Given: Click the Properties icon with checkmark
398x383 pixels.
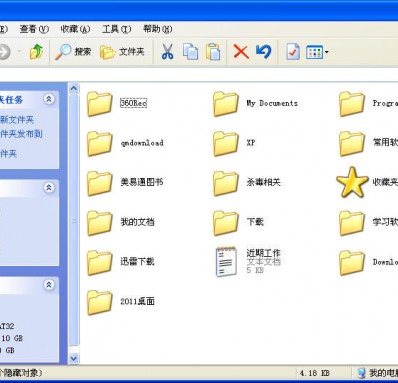Looking at the screenshot, I should pyautogui.click(x=293, y=52).
